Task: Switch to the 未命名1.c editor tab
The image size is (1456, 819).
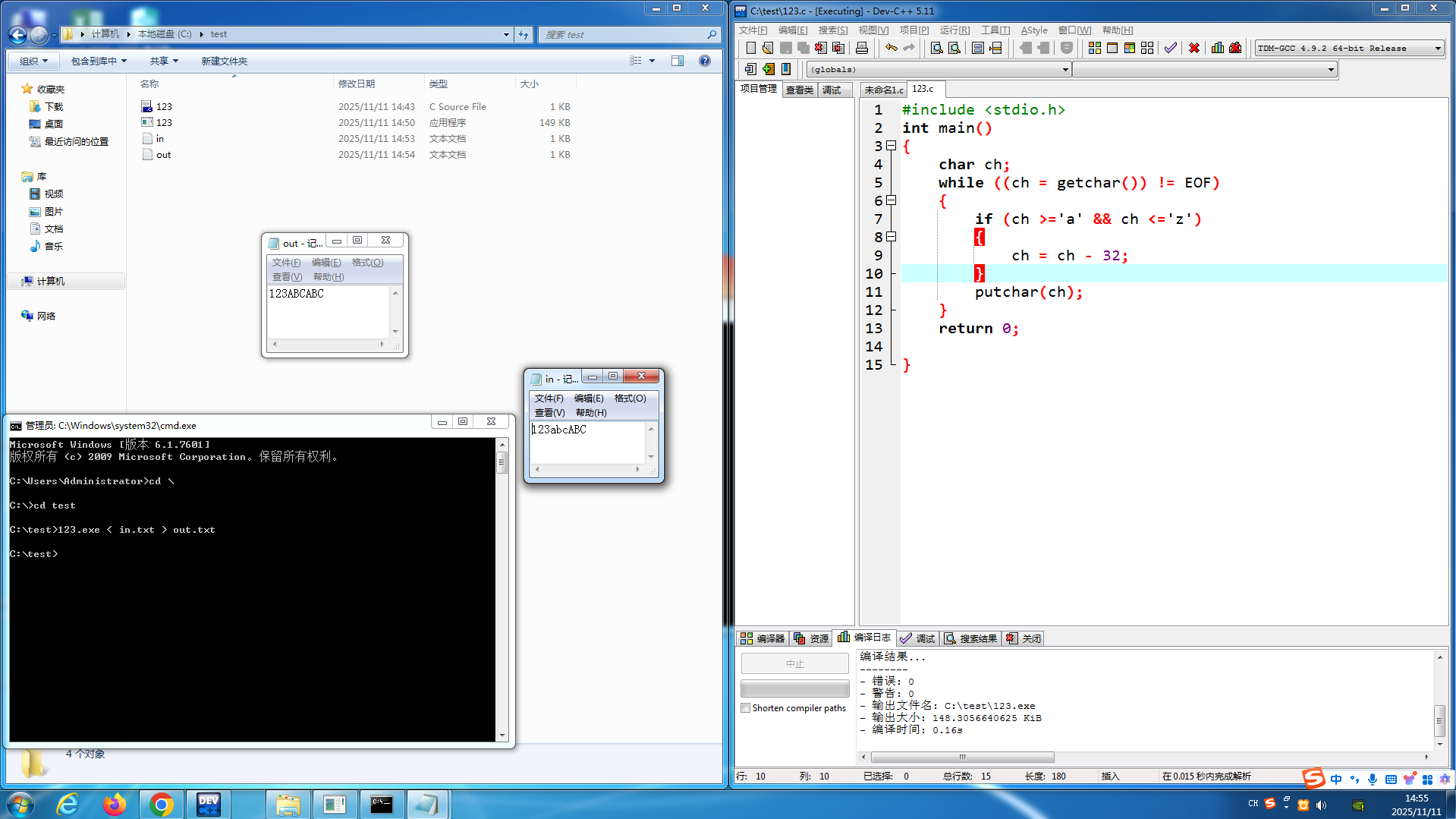Action: 883,90
